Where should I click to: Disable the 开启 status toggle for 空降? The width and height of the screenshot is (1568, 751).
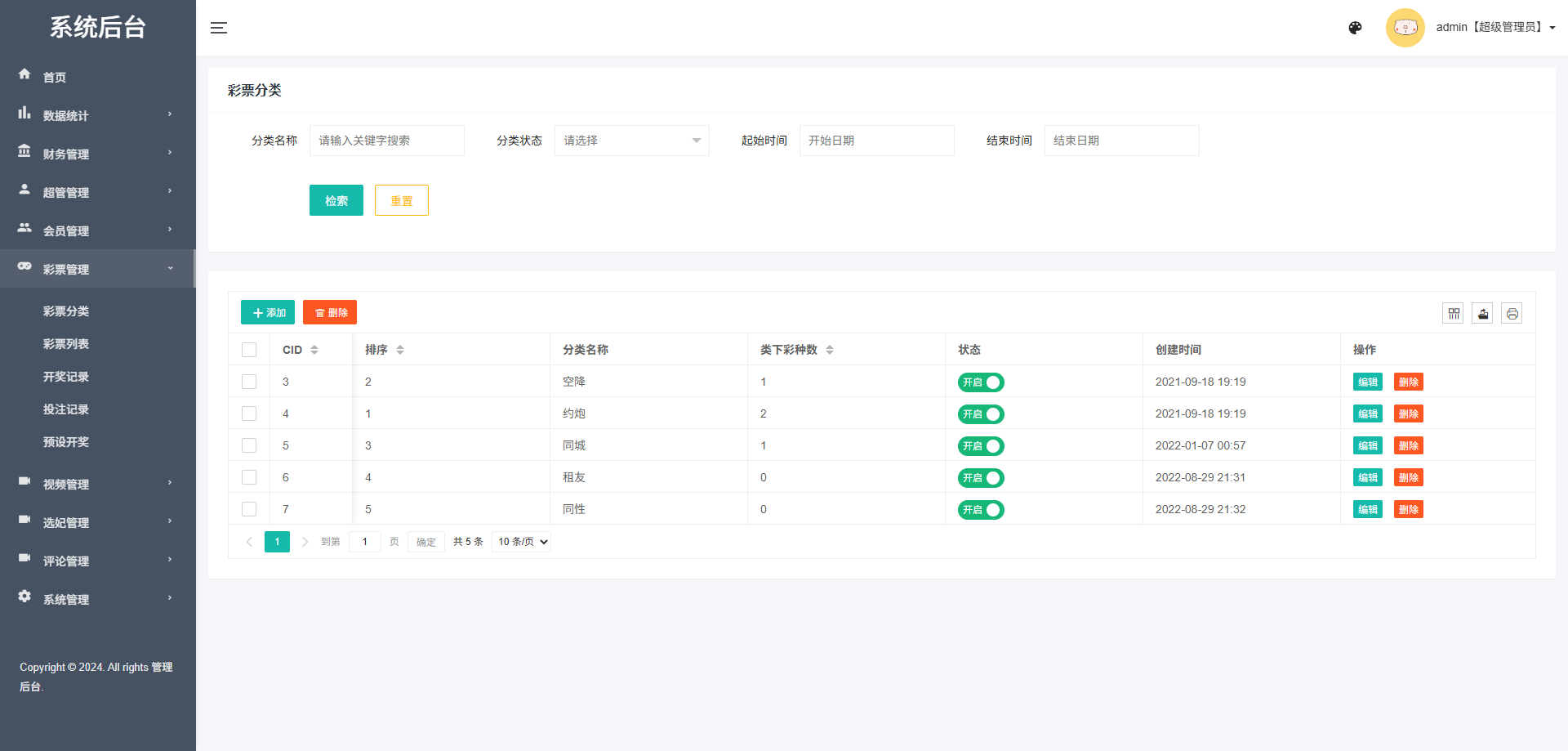click(981, 382)
